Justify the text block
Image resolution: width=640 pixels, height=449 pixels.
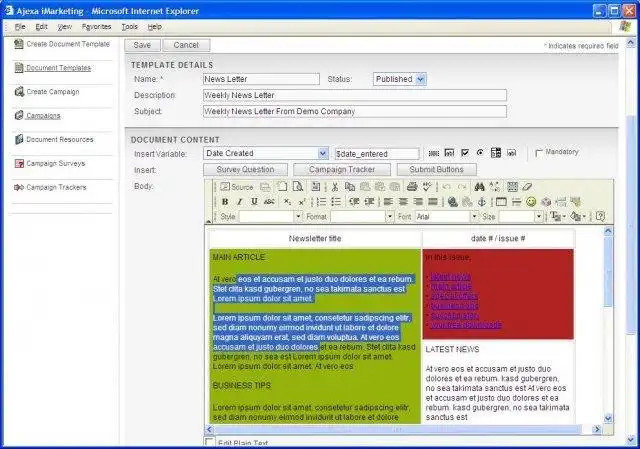coord(433,202)
